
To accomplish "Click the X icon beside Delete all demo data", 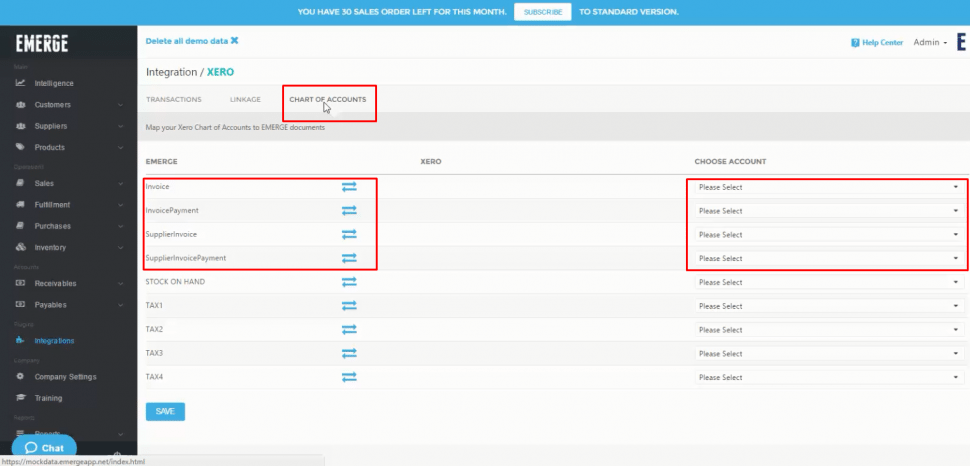I will point(234,41).
